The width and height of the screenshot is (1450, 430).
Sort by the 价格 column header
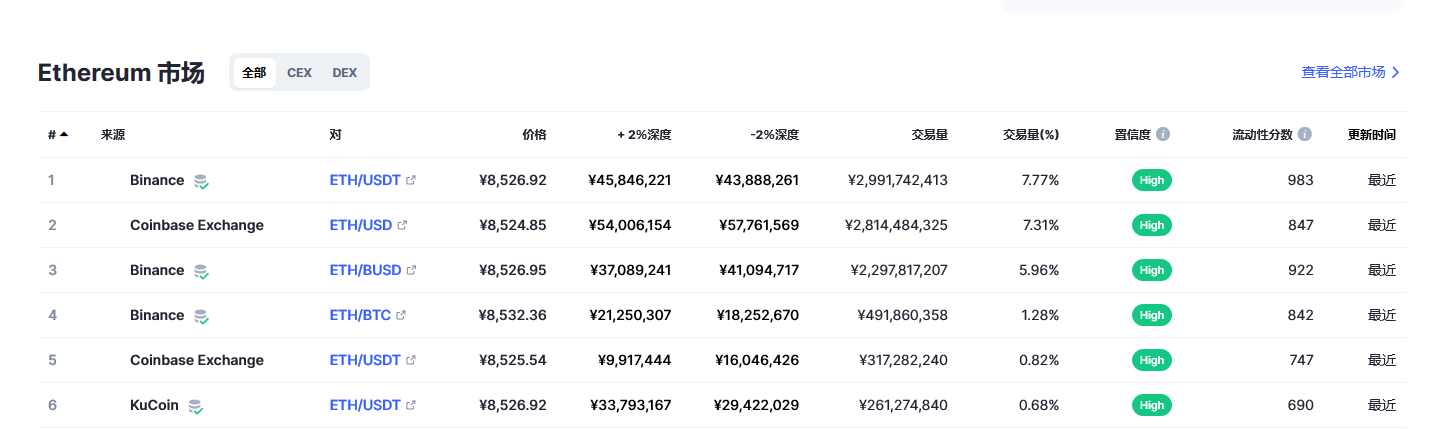(534, 134)
